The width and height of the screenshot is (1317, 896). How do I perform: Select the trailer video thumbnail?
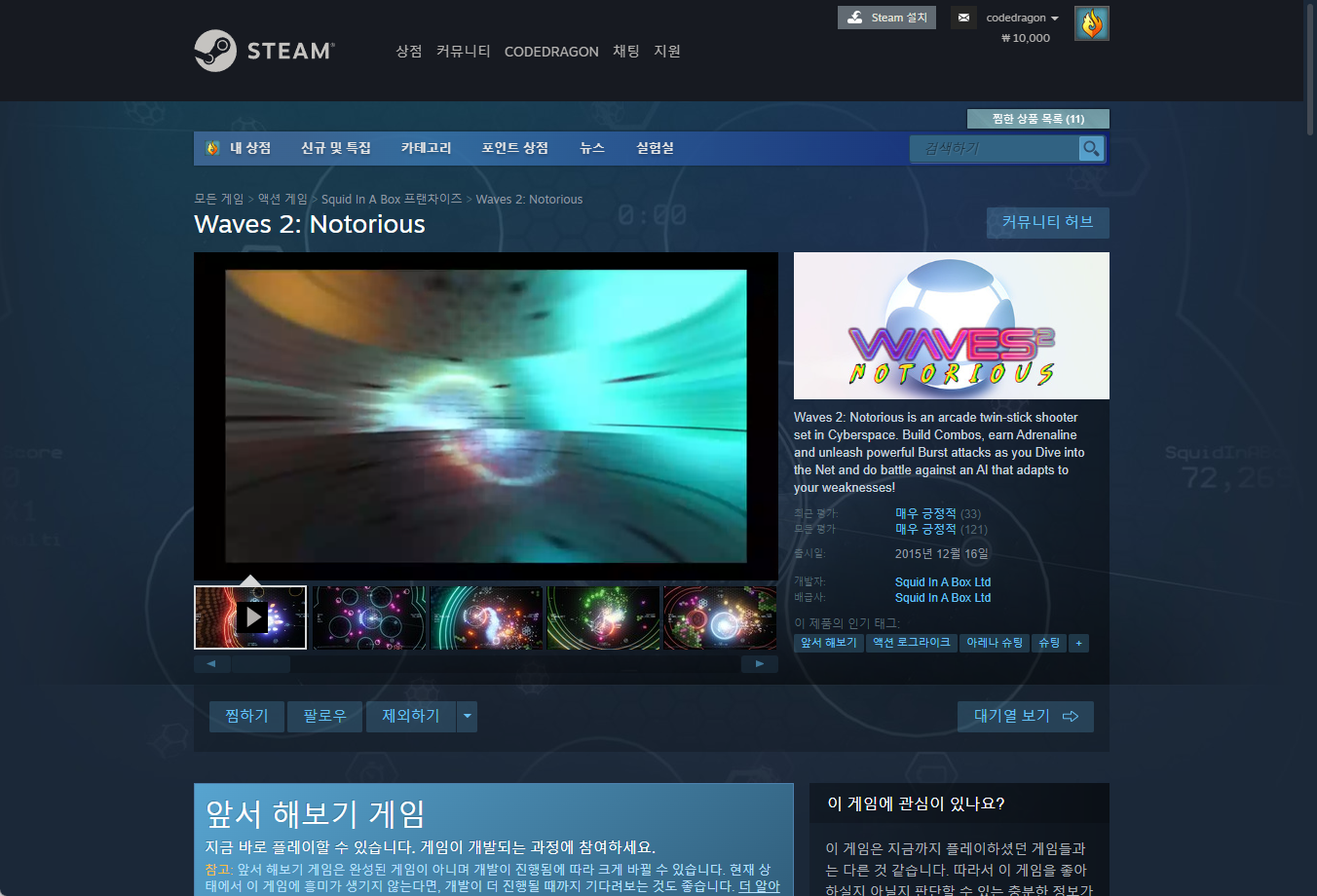coord(250,617)
